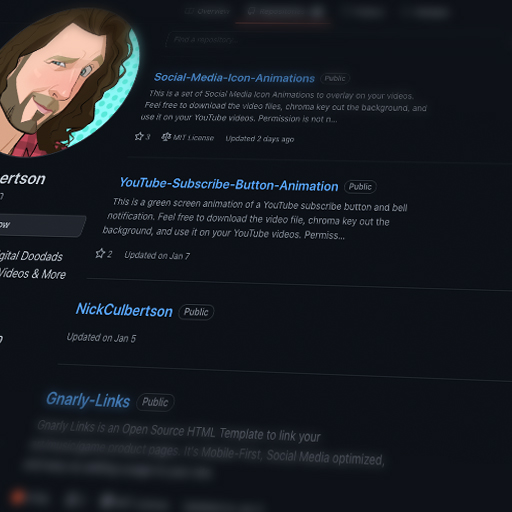The width and height of the screenshot is (512, 512).
Task: Click the Public badge beside Gnarly-Links
Action: click(x=155, y=402)
